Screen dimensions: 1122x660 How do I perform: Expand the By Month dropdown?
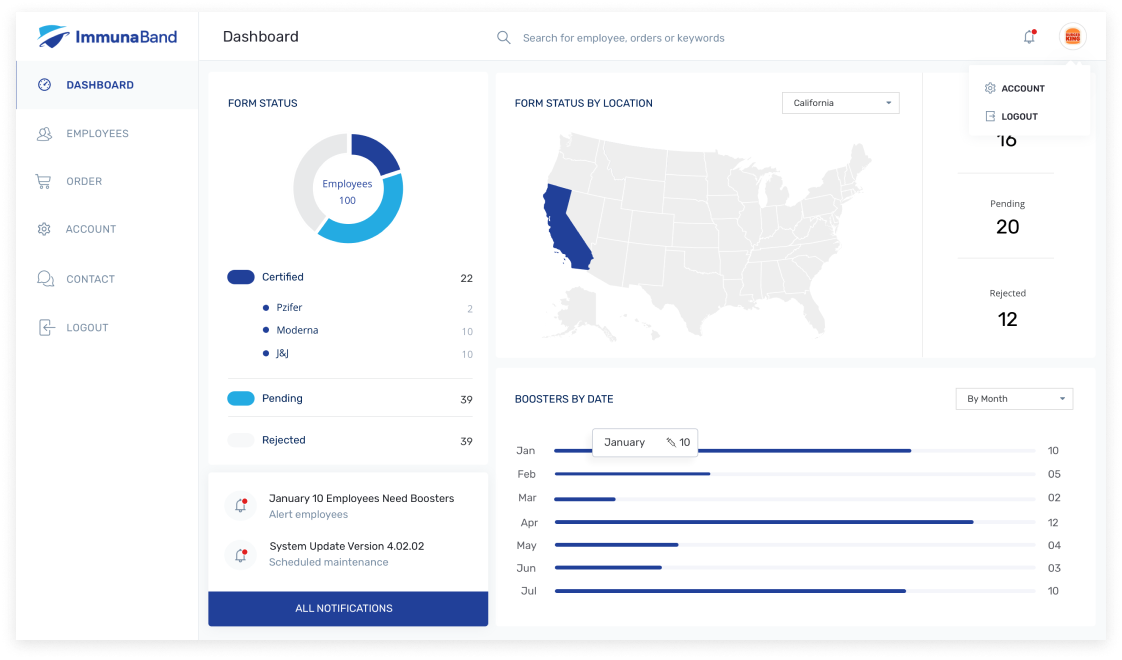[1014, 399]
